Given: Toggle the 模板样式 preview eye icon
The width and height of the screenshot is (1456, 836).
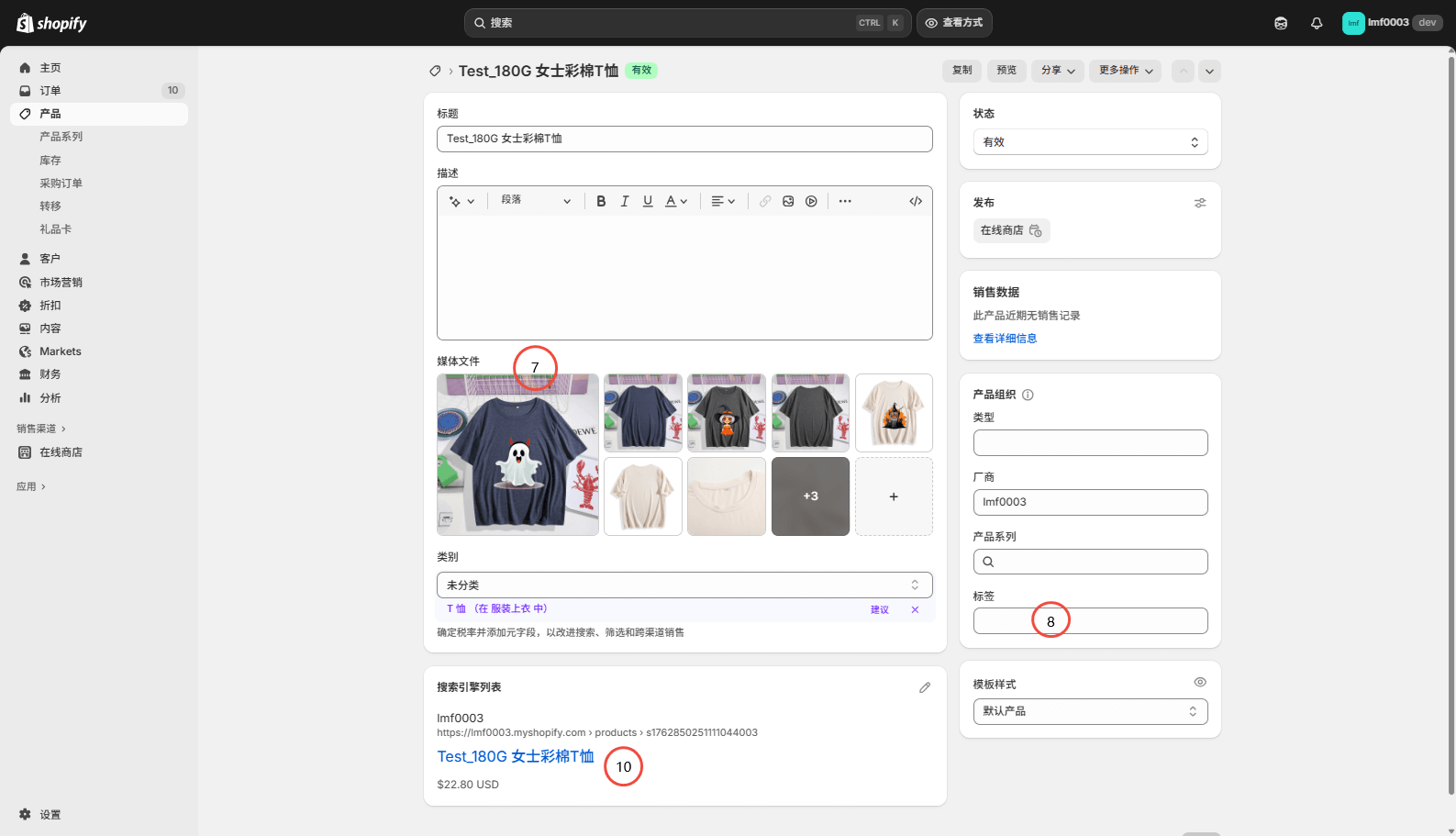Looking at the screenshot, I should pos(1200,682).
